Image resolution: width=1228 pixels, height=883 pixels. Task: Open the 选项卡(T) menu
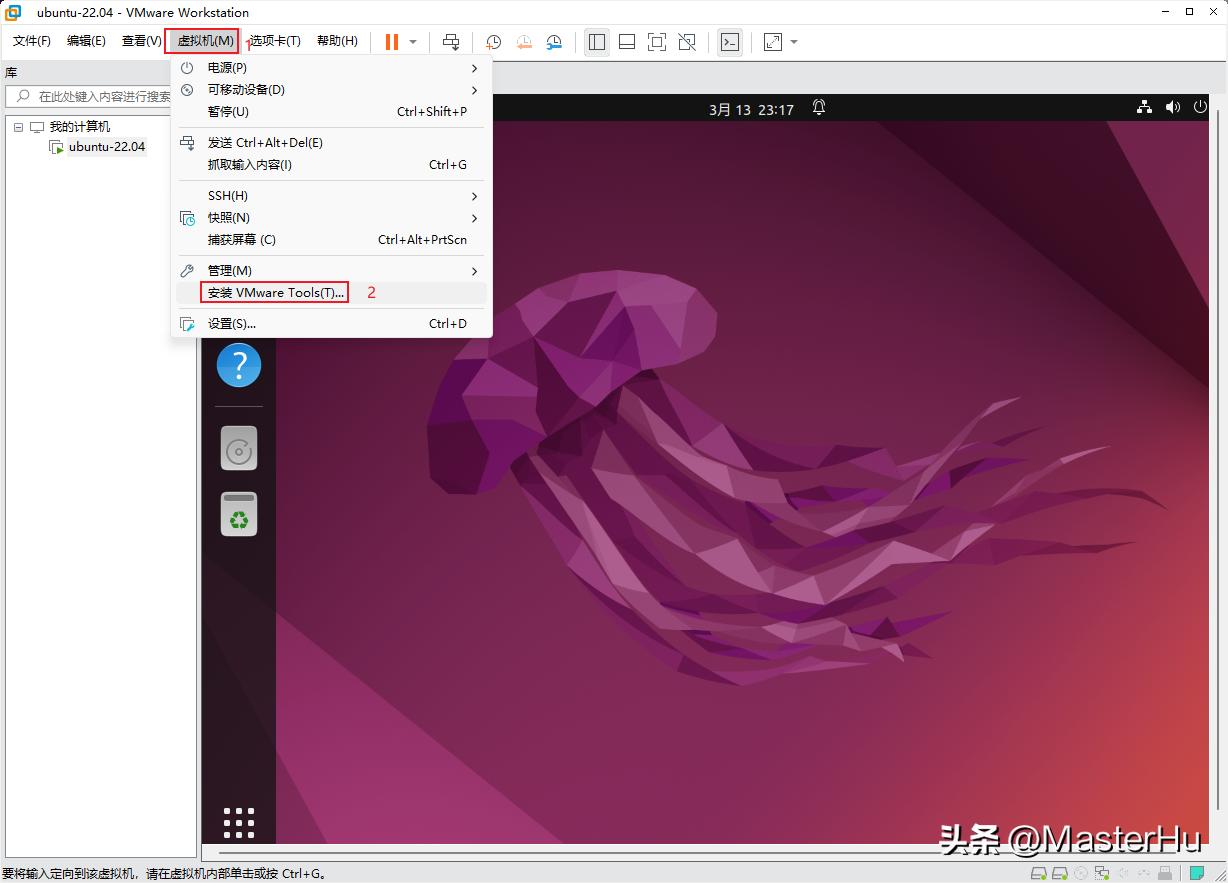274,41
